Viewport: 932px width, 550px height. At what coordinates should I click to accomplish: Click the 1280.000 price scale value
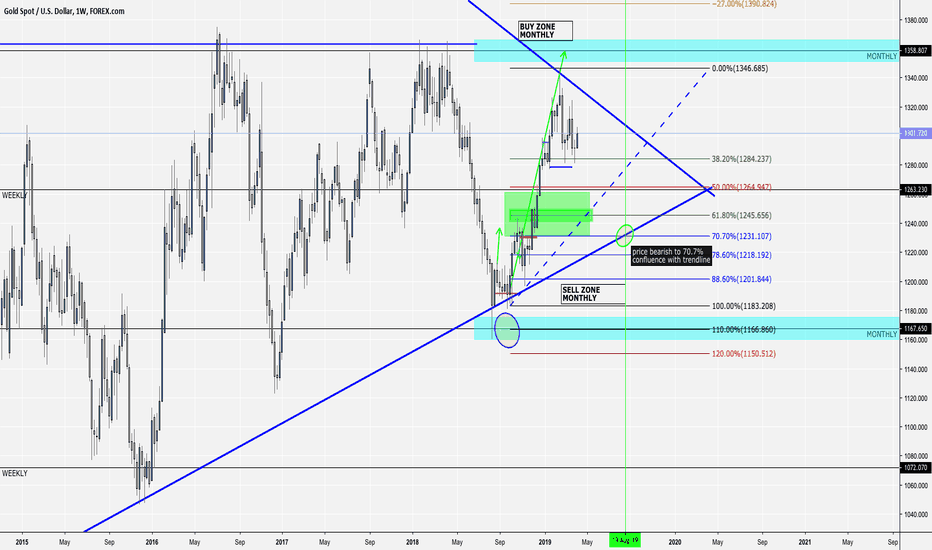coord(916,165)
